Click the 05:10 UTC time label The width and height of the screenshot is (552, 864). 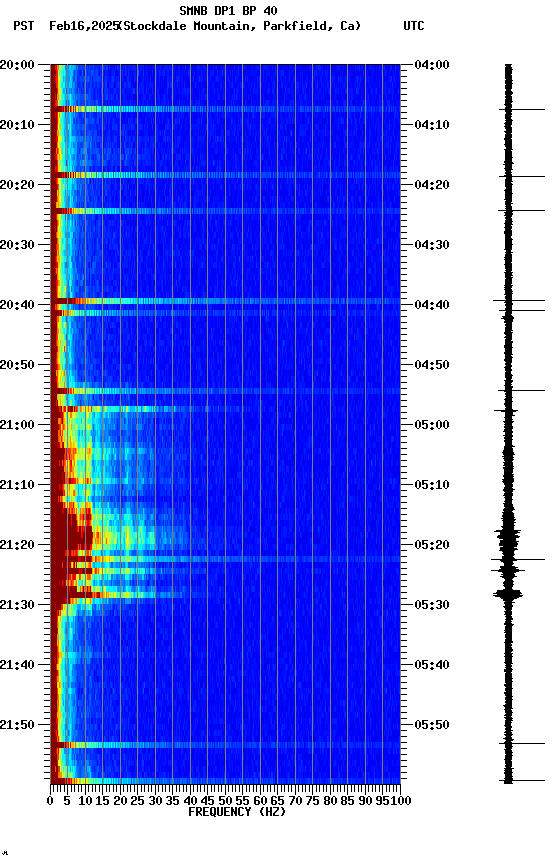(432, 485)
